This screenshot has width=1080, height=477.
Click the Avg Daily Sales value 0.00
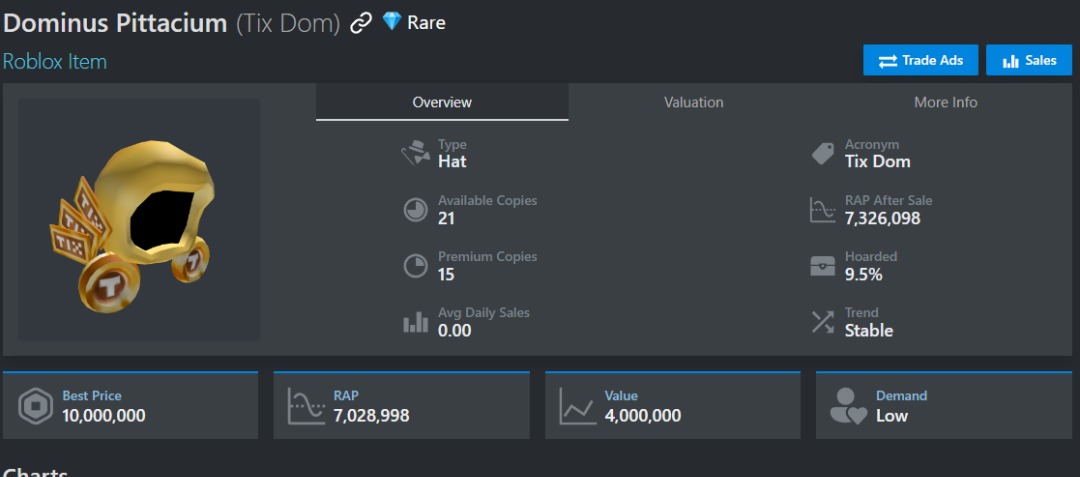tap(455, 330)
